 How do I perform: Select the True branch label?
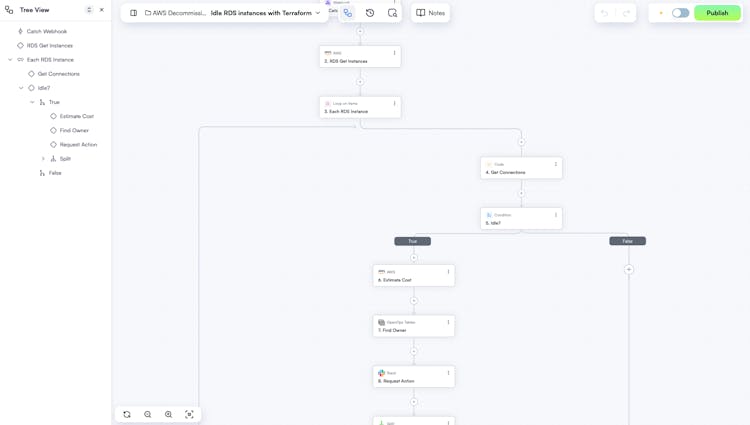[x=412, y=241]
